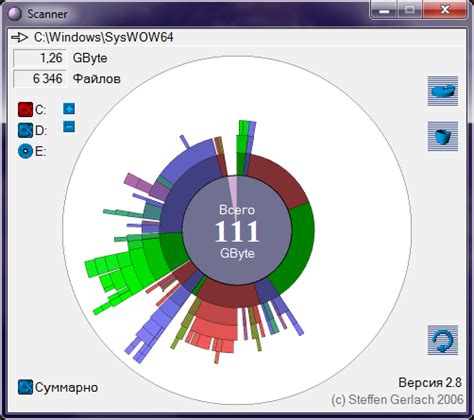Image resolution: width=474 pixels, height=420 pixels.
Task: Click the Scanner app icon in title bar
Action: coord(14,14)
